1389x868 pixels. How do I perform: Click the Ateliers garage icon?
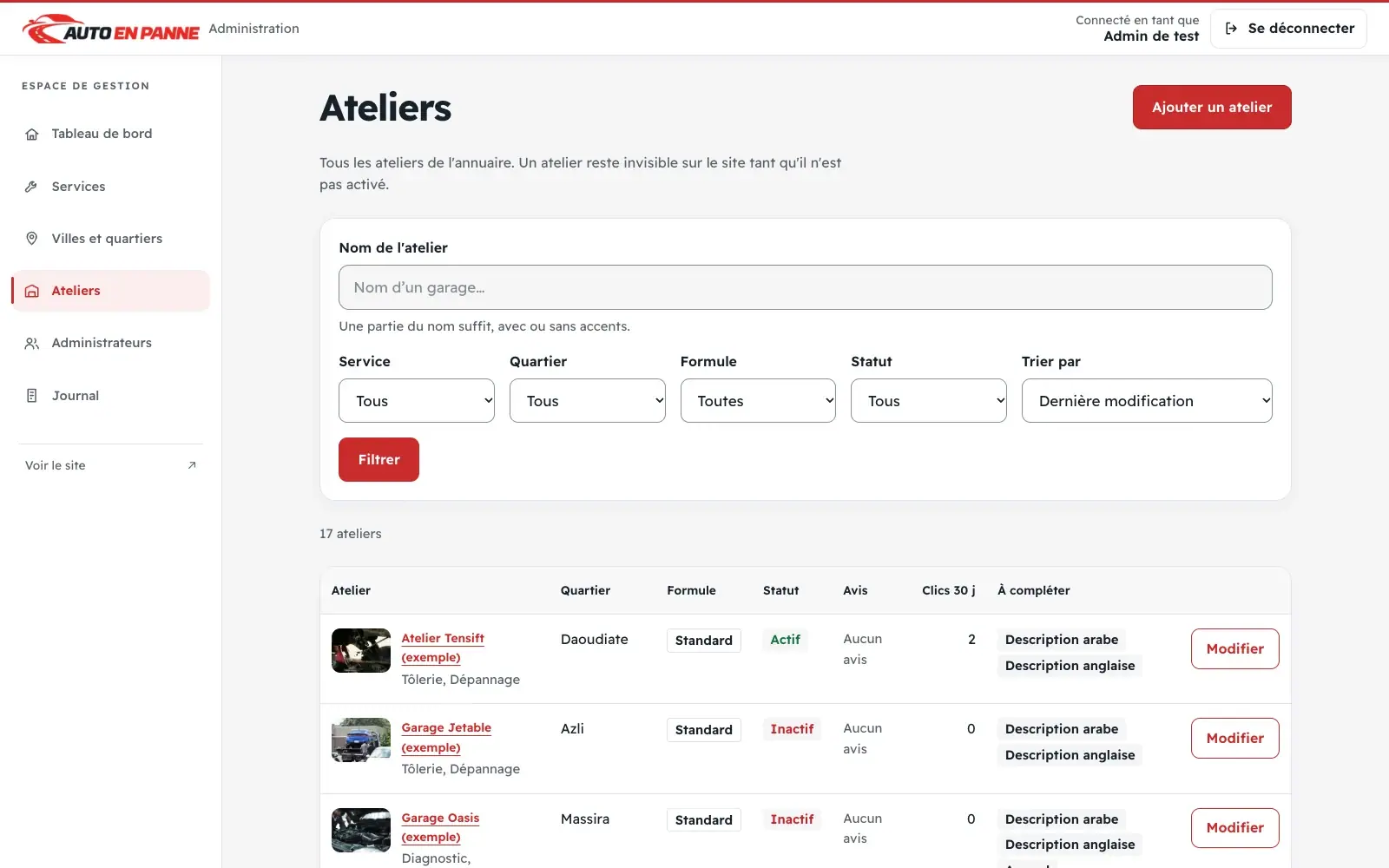tap(32, 291)
